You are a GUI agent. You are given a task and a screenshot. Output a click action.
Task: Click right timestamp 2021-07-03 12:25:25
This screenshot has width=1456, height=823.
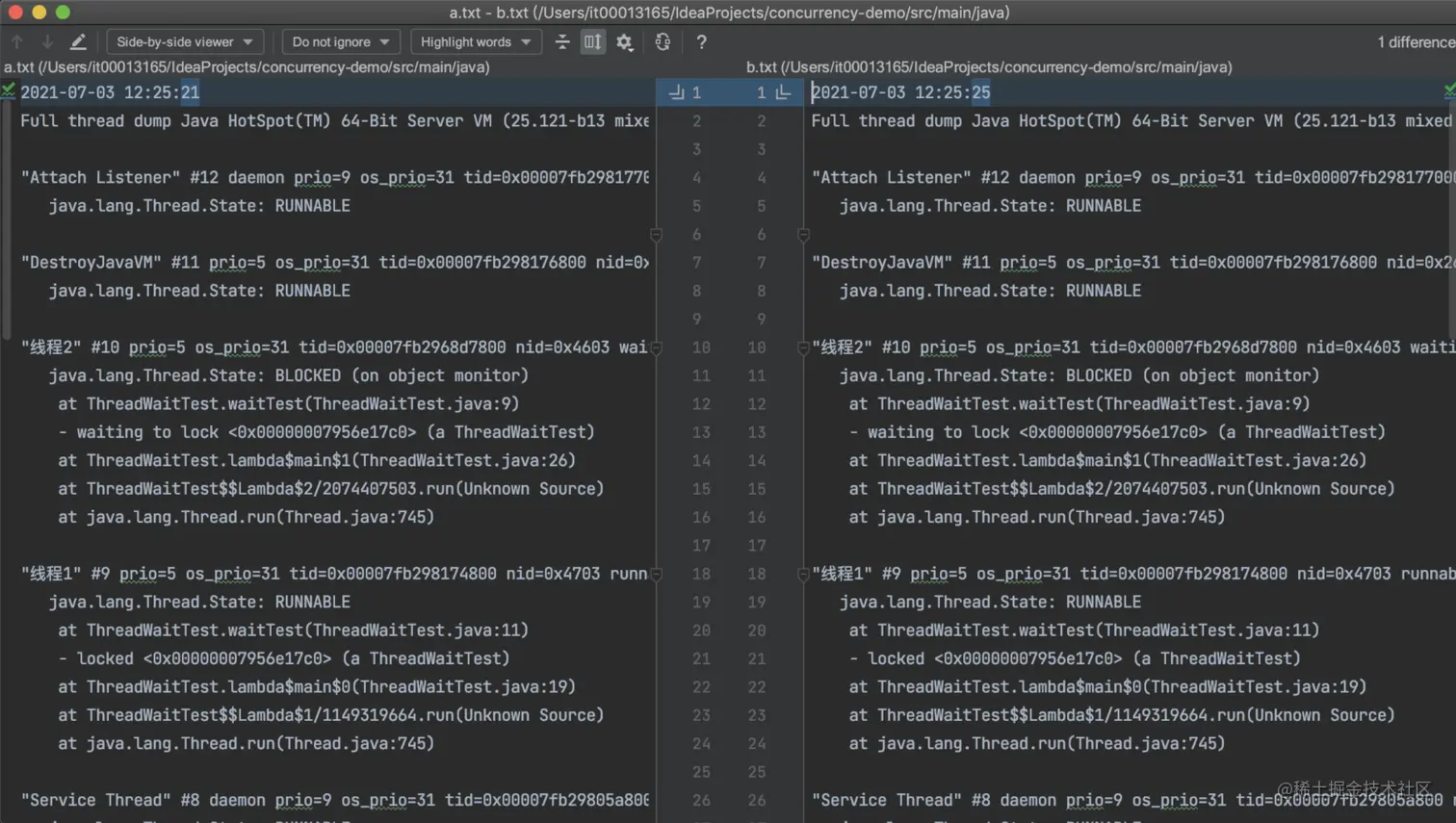[x=900, y=92]
